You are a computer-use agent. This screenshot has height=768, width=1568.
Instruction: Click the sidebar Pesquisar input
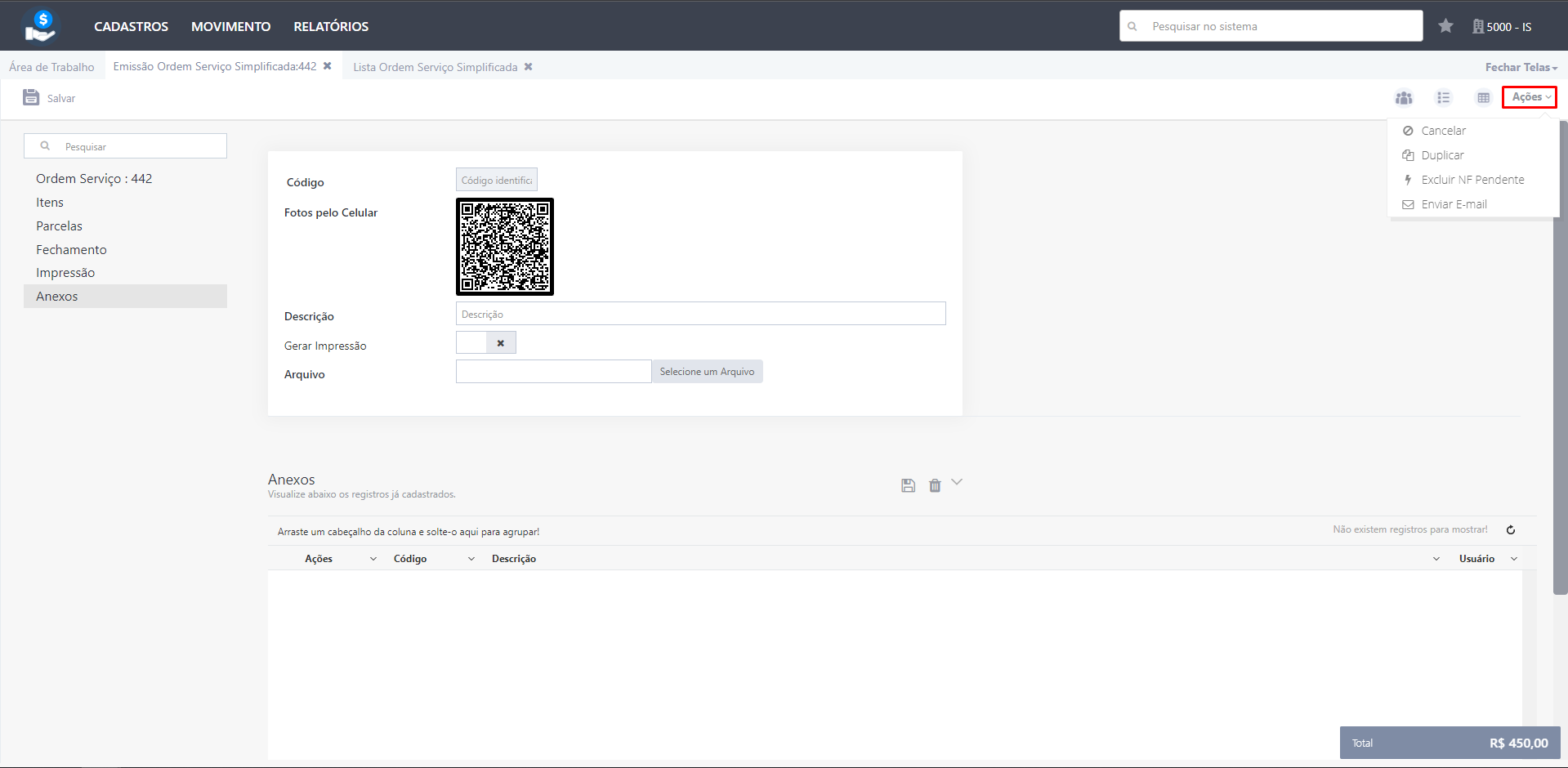125,146
